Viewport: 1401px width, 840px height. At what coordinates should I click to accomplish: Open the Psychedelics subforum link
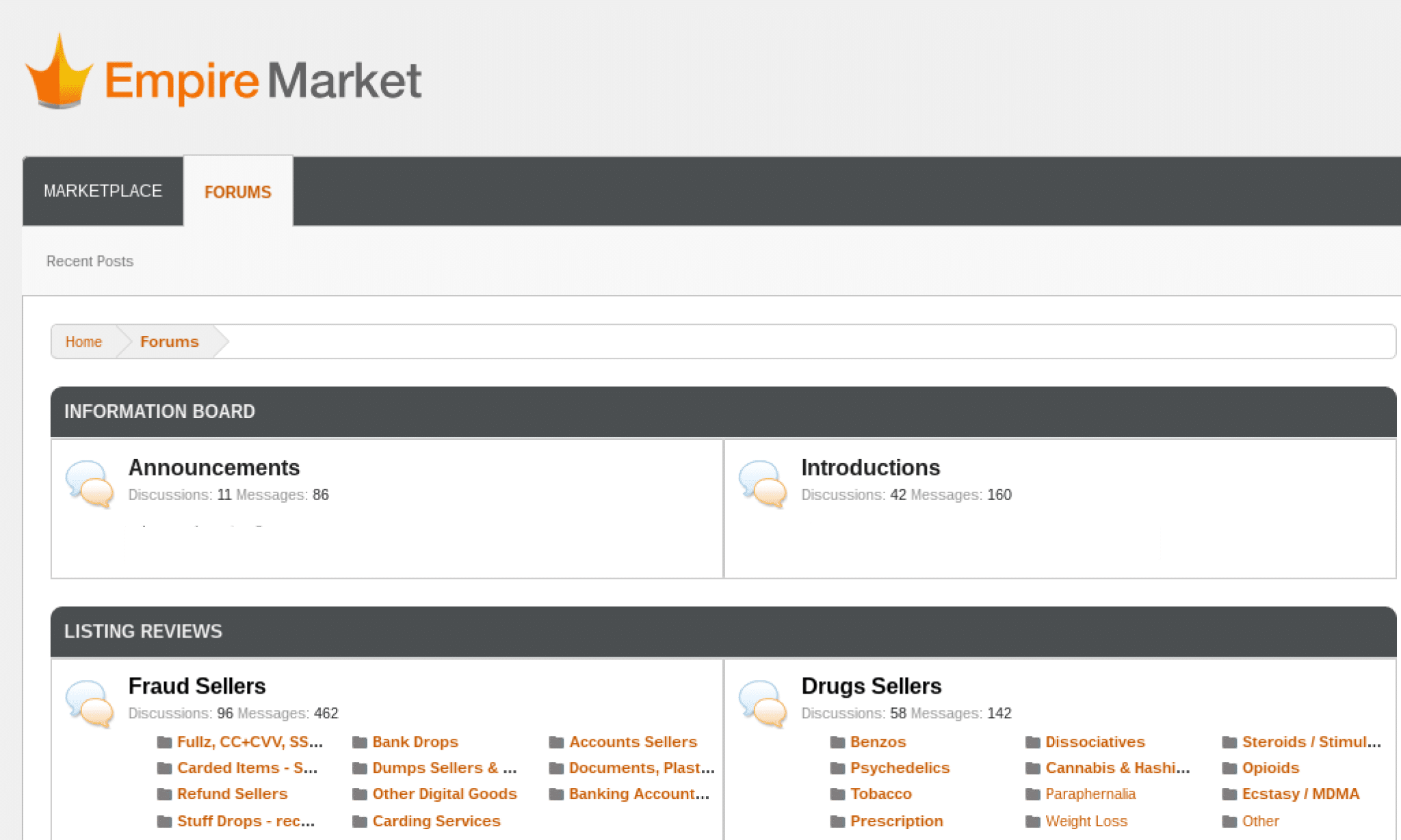(x=900, y=767)
